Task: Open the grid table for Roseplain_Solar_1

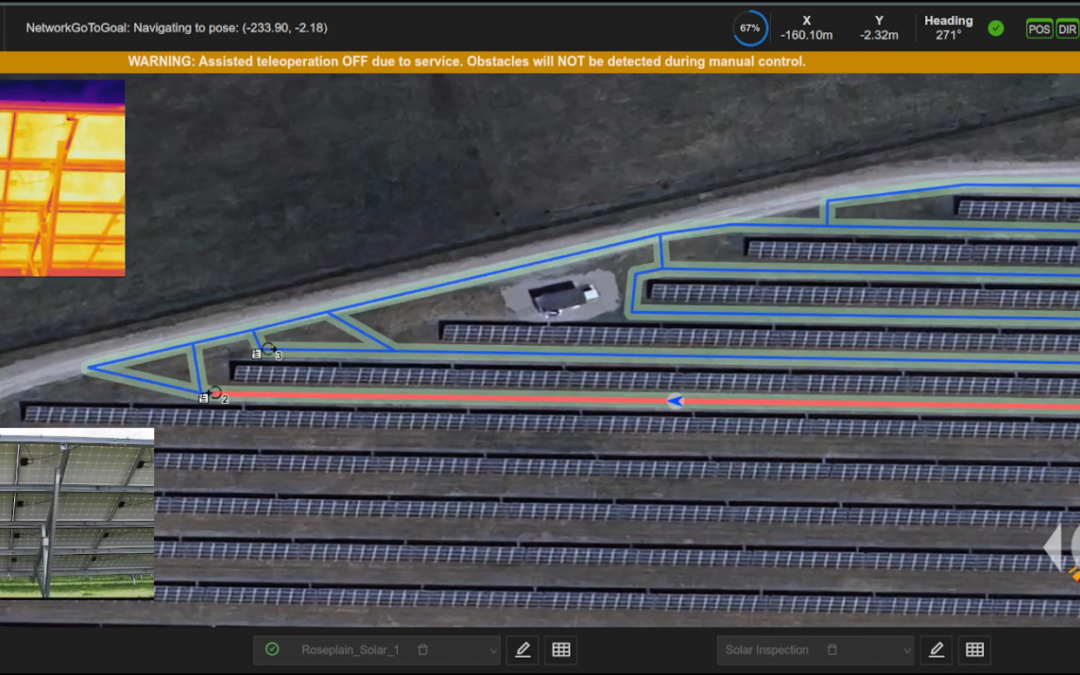Action: click(561, 650)
